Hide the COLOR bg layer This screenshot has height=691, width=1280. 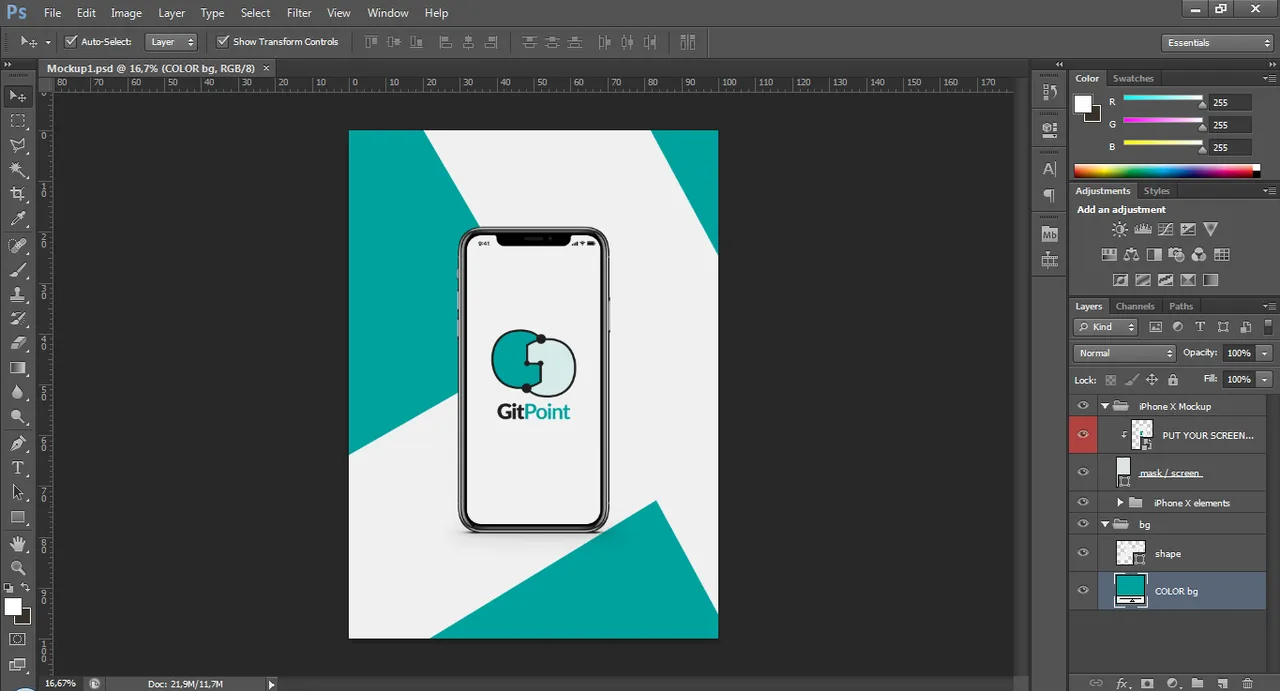[1082, 590]
